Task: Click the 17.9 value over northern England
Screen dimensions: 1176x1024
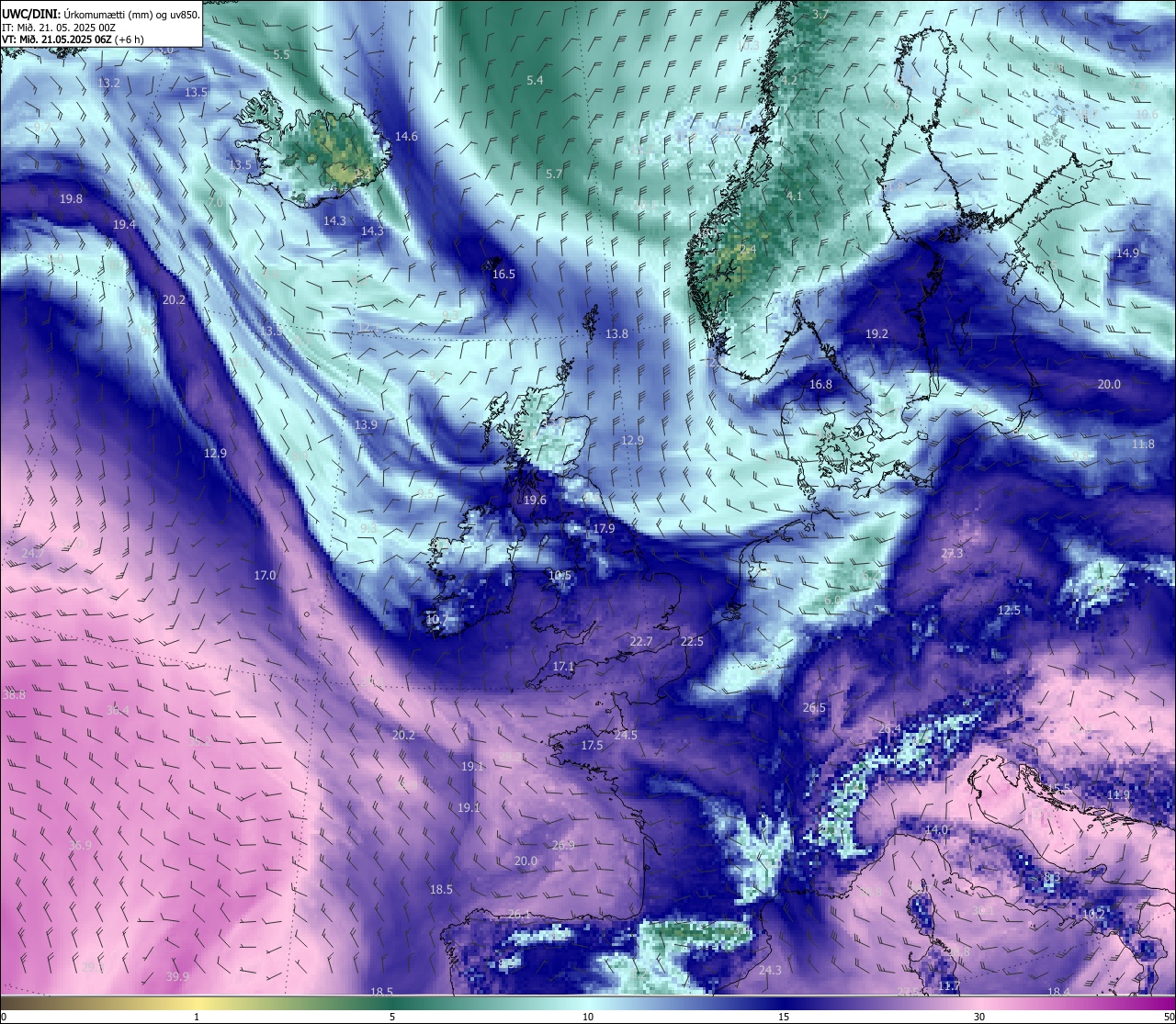Action: 604,528
